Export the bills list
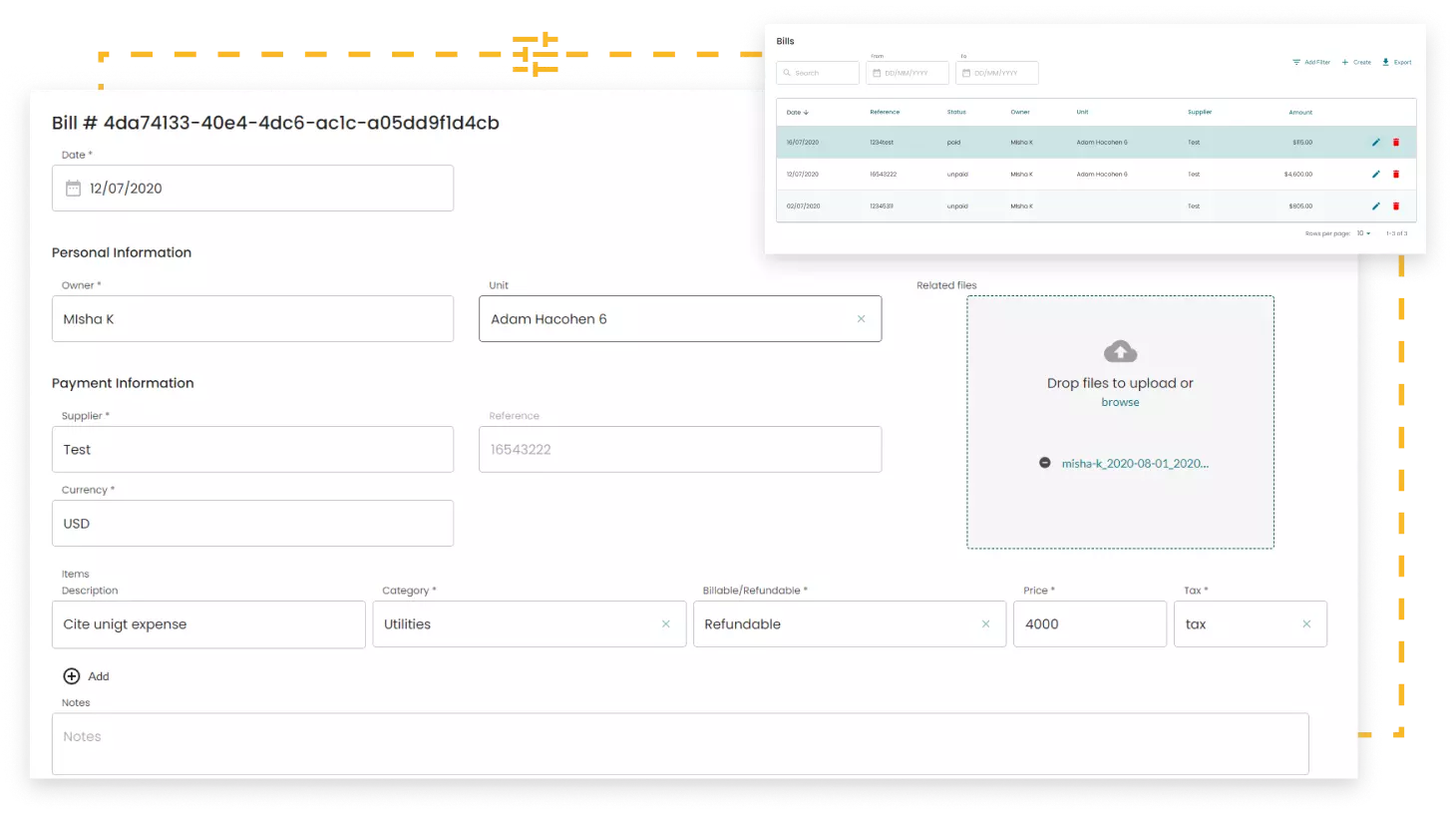1456x815 pixels. pyautogui.click(x=1396, y=62)
